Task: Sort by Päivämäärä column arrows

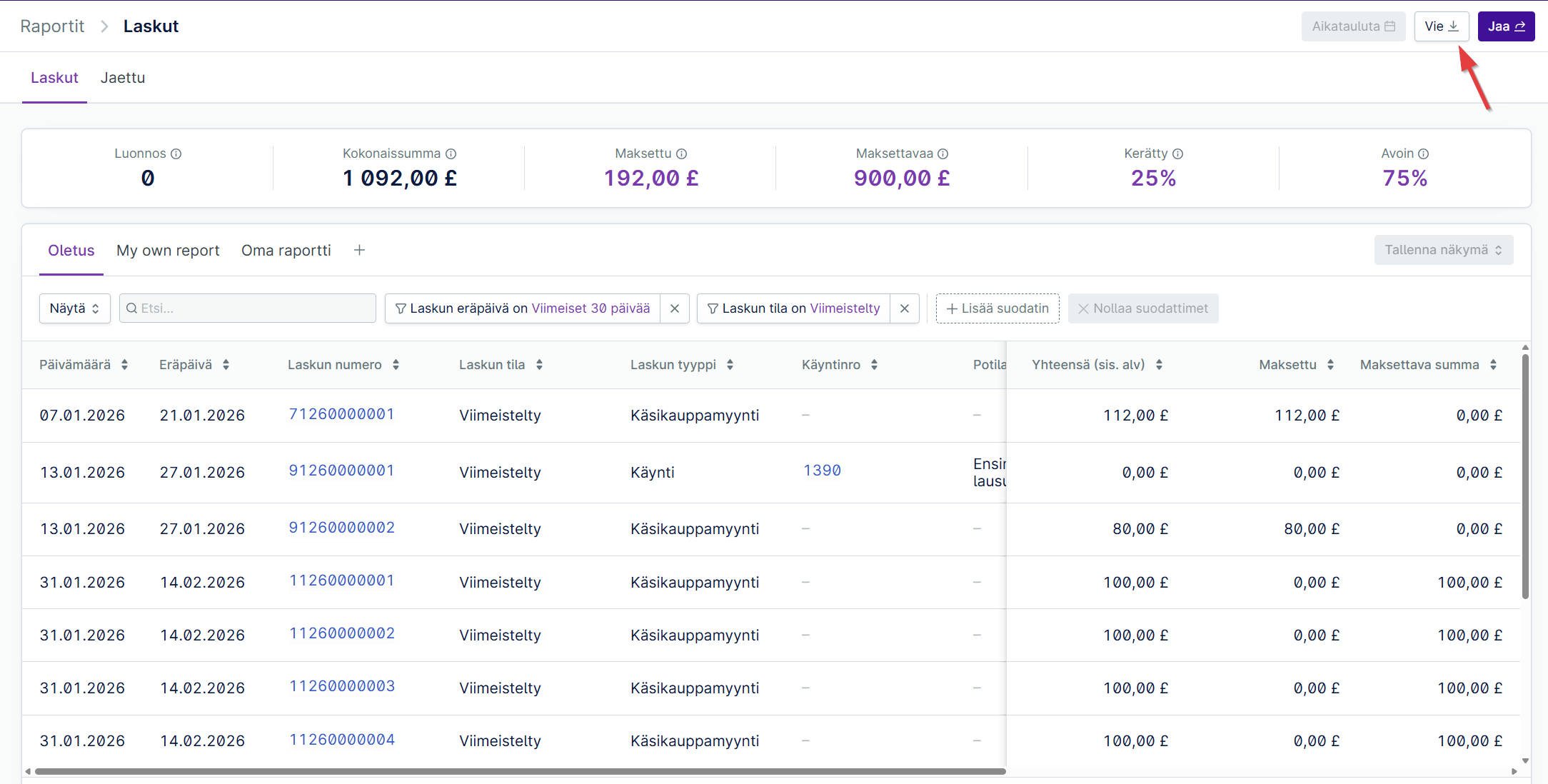Action: pos(125,365)
